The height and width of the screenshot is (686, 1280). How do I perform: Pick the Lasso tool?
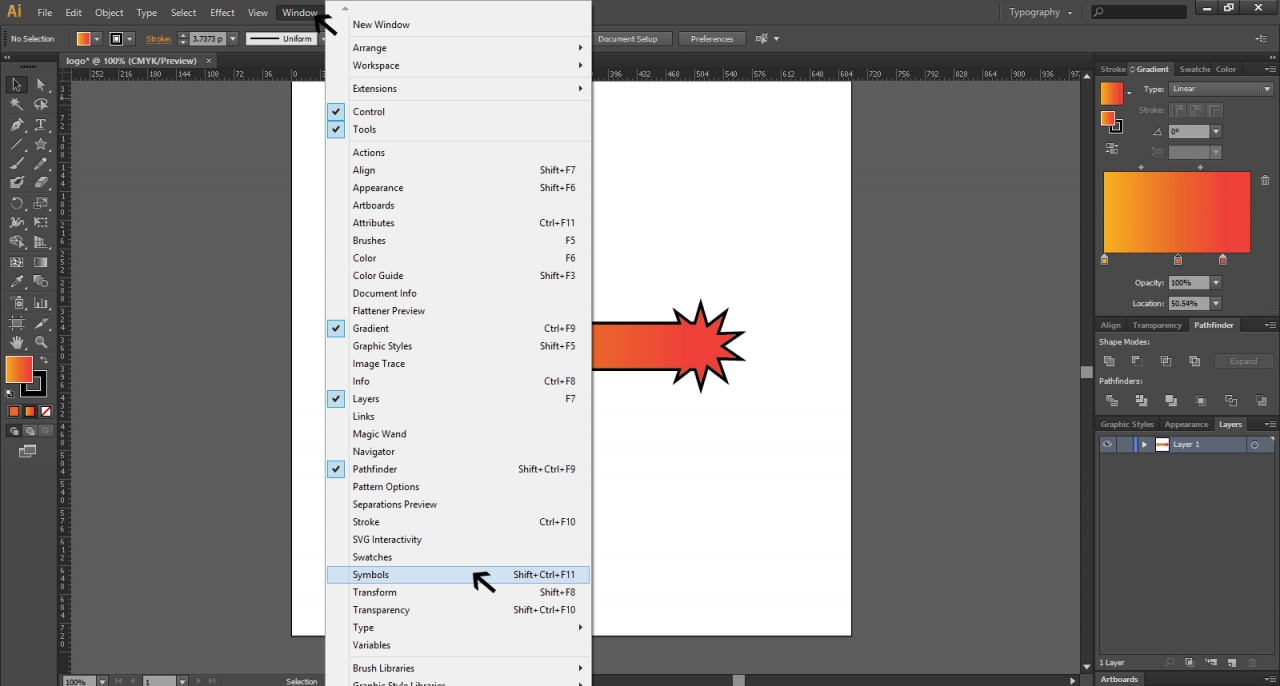click(x=41, y=105)
